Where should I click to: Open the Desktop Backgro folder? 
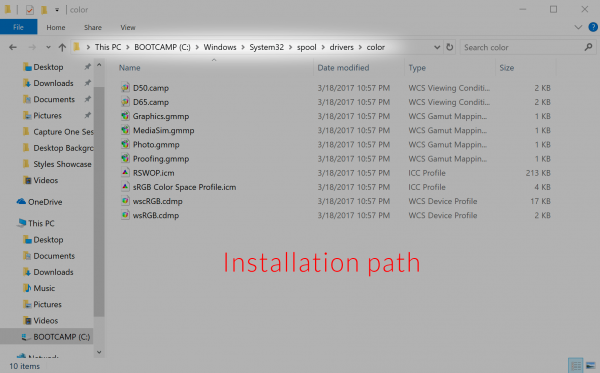[x=63, y=148]
